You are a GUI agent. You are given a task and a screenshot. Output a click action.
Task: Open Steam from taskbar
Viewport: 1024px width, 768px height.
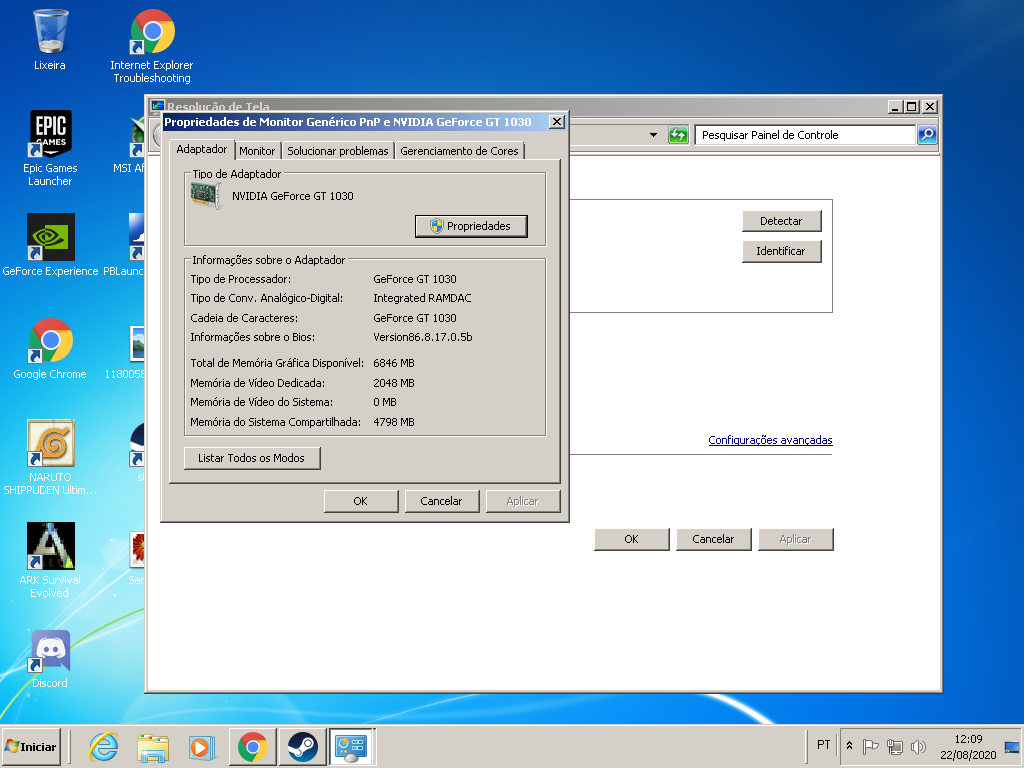pos(302,746)
